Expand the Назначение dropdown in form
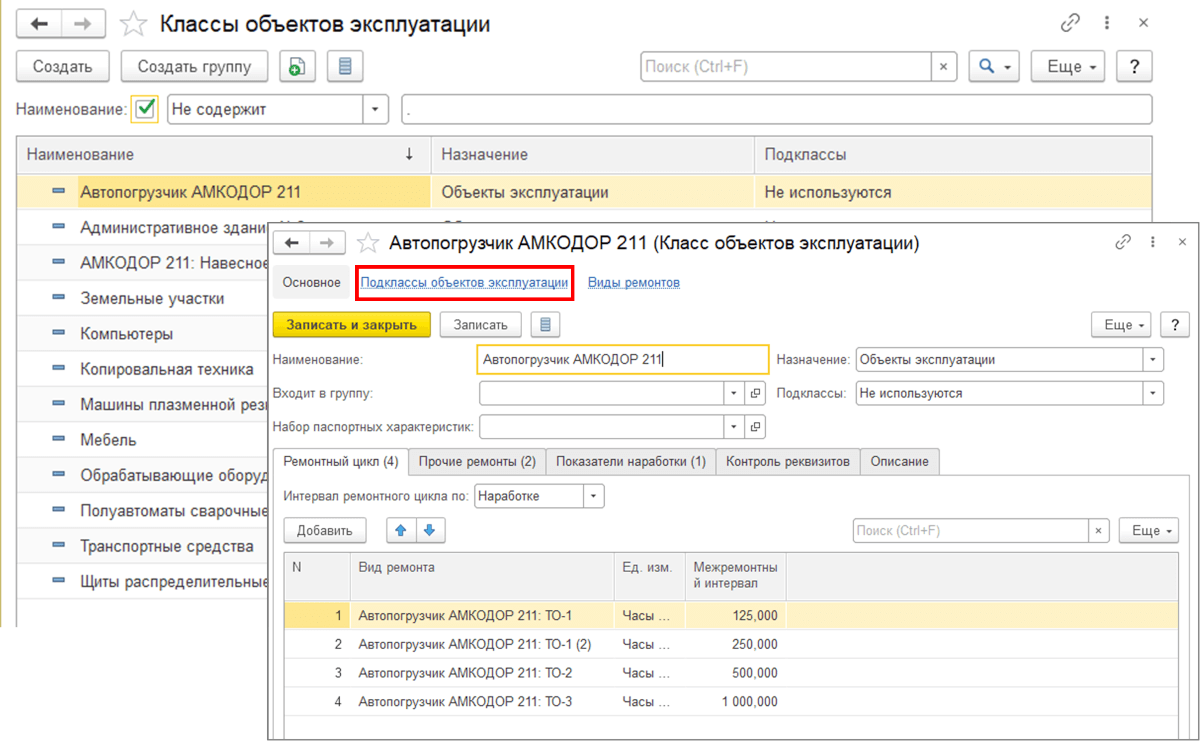 pyautogui.click(x=1154, y=359)
